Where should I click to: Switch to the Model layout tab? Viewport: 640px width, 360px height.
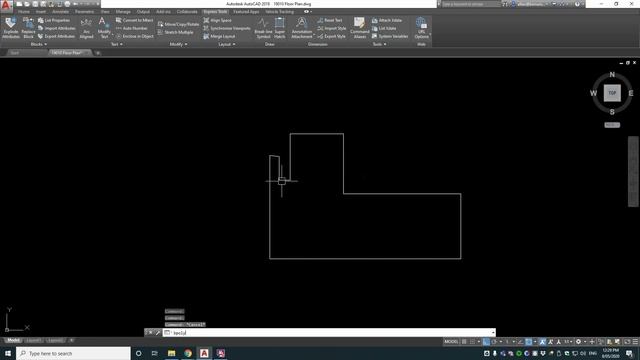click(13, 340)
